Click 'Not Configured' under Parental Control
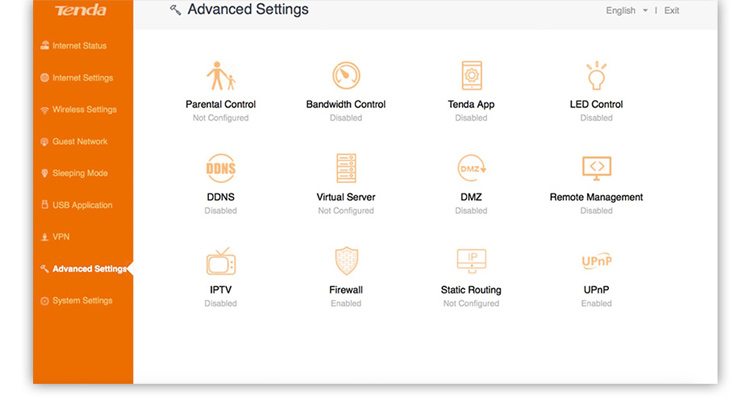This screenshot has height=417, width=750. [x=221, y=118]
